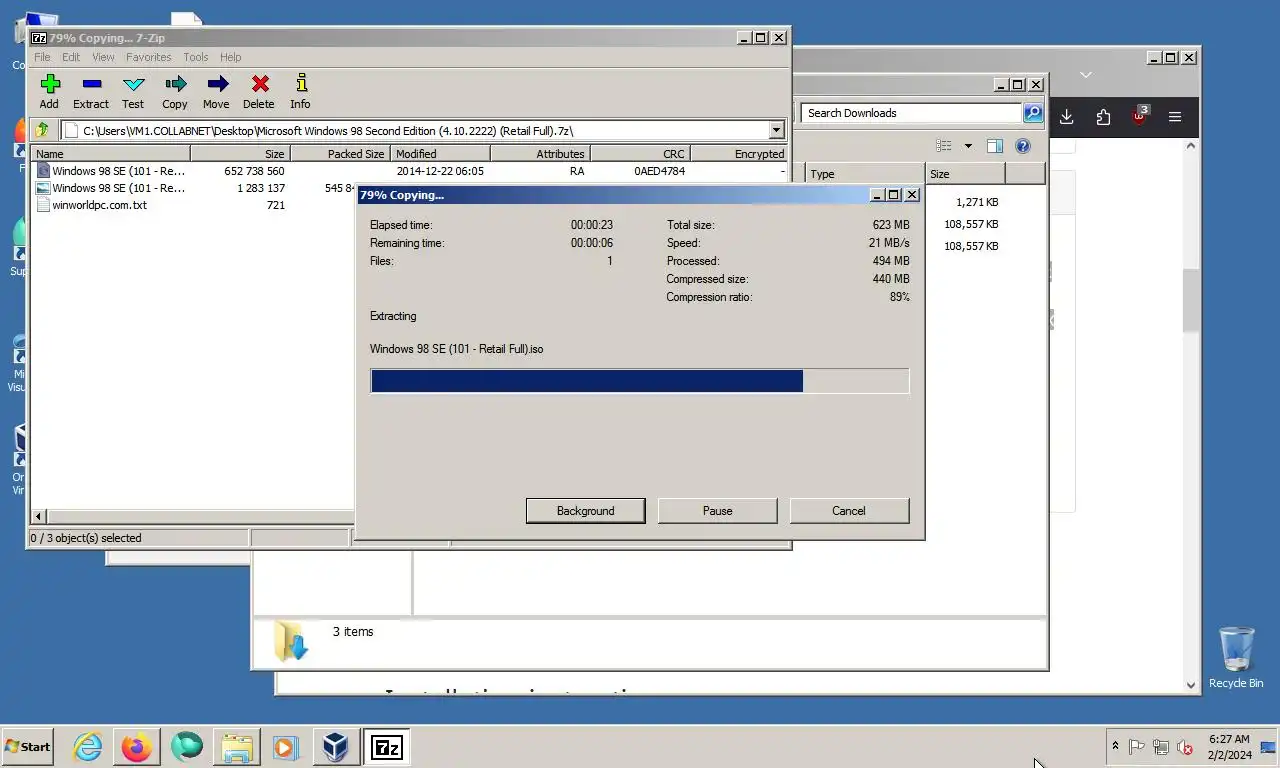Viewport: 1280px width, 768px height.
Task: Open the File Explorer taskbar icon
Action: (237, 747)
